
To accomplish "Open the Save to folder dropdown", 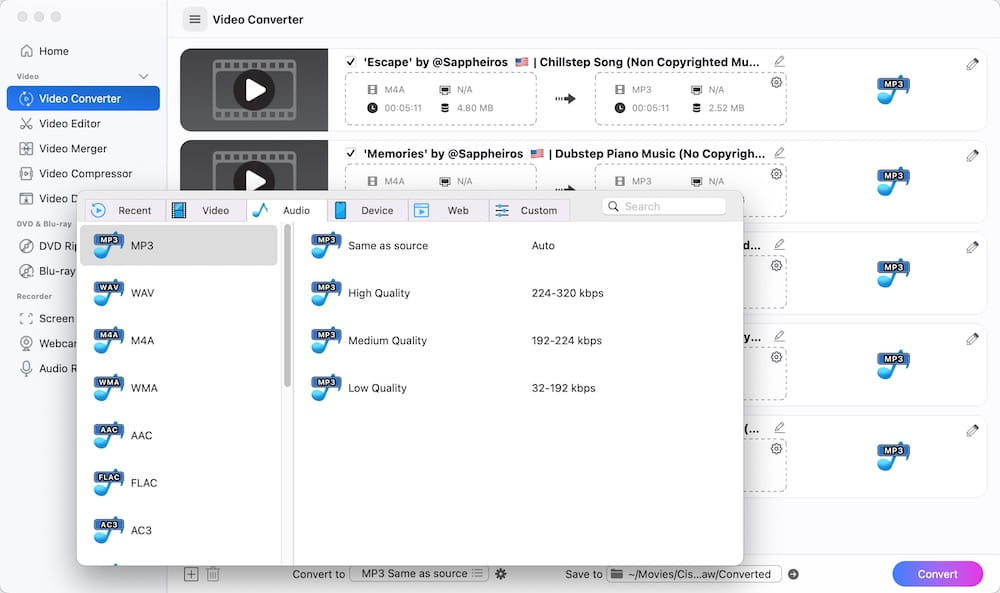I will click(x=694, y=574).
